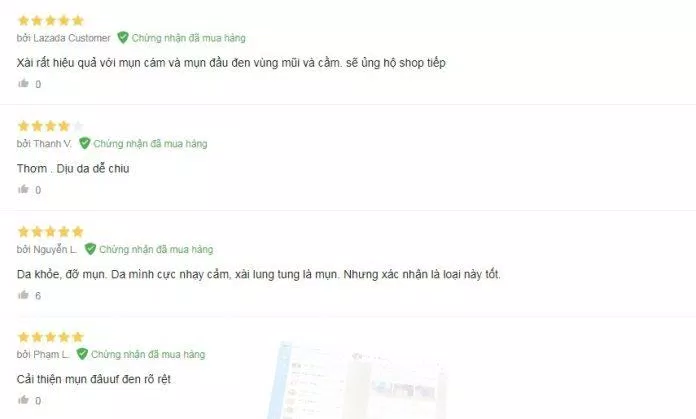
Task: Click green verified shield next to Thanh V.
Action: (84, 143)
